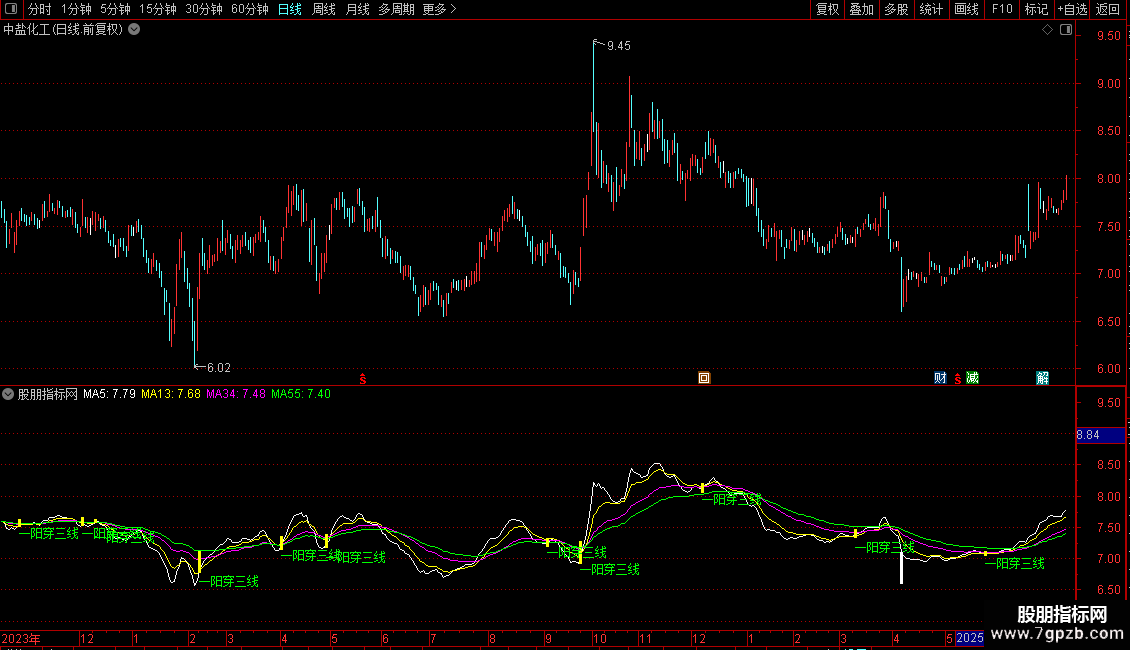Click the 6.02 low price label
The image size is (1130, 650).
[219, 368]
